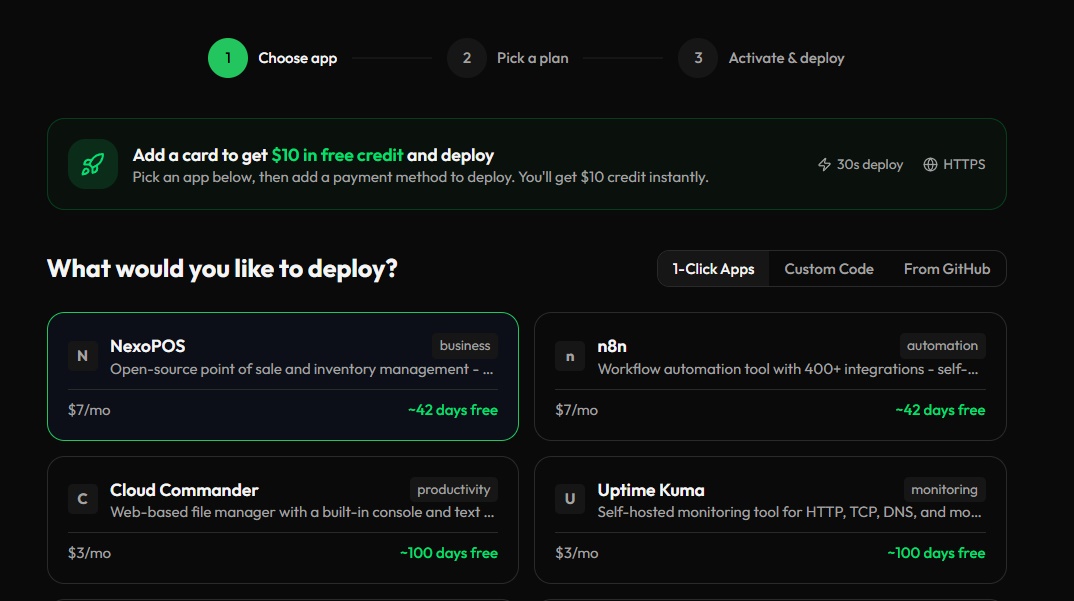Click ~42 days free on n8n card
1074x601 pixels.
pos(940,410)
